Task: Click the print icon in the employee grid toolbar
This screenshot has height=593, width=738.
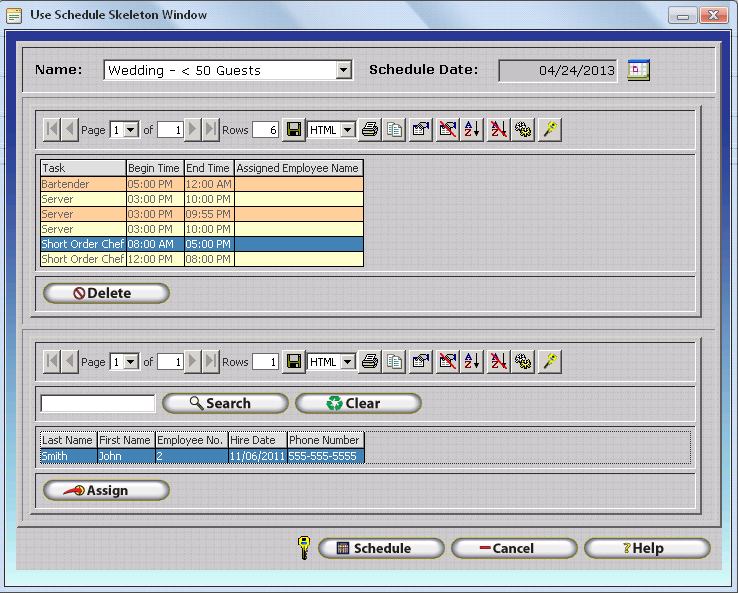Action: [x=370, y=362]
